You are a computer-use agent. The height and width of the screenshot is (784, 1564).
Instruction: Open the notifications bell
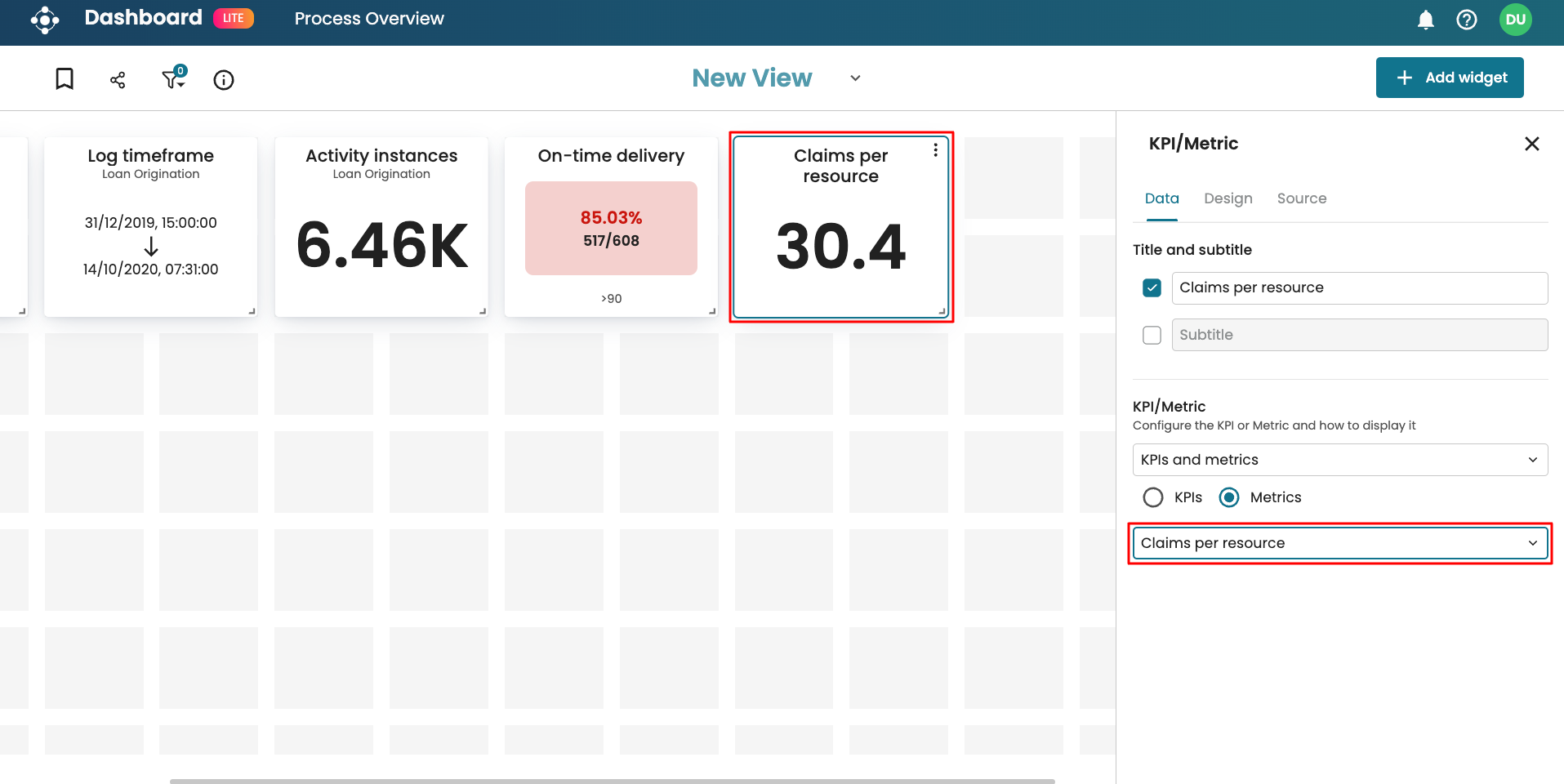pos(1425,20)
